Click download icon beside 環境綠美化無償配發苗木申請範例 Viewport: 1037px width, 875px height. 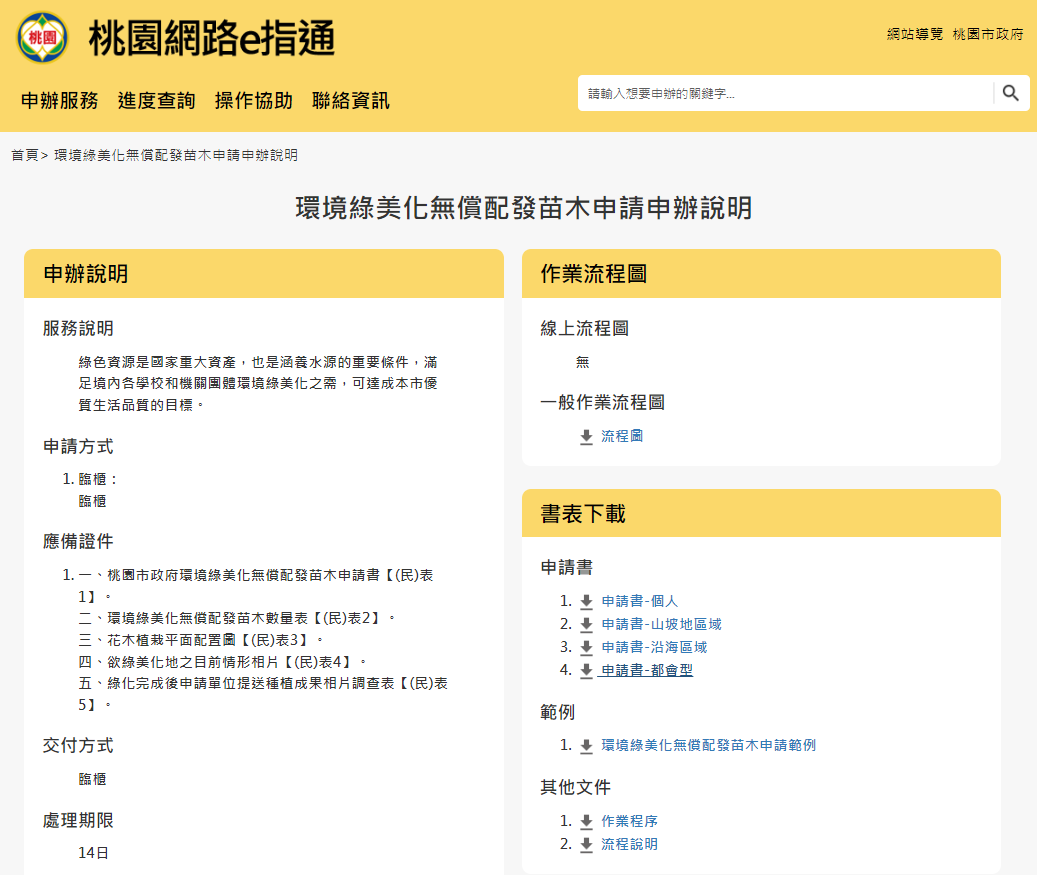pos(586,747)
